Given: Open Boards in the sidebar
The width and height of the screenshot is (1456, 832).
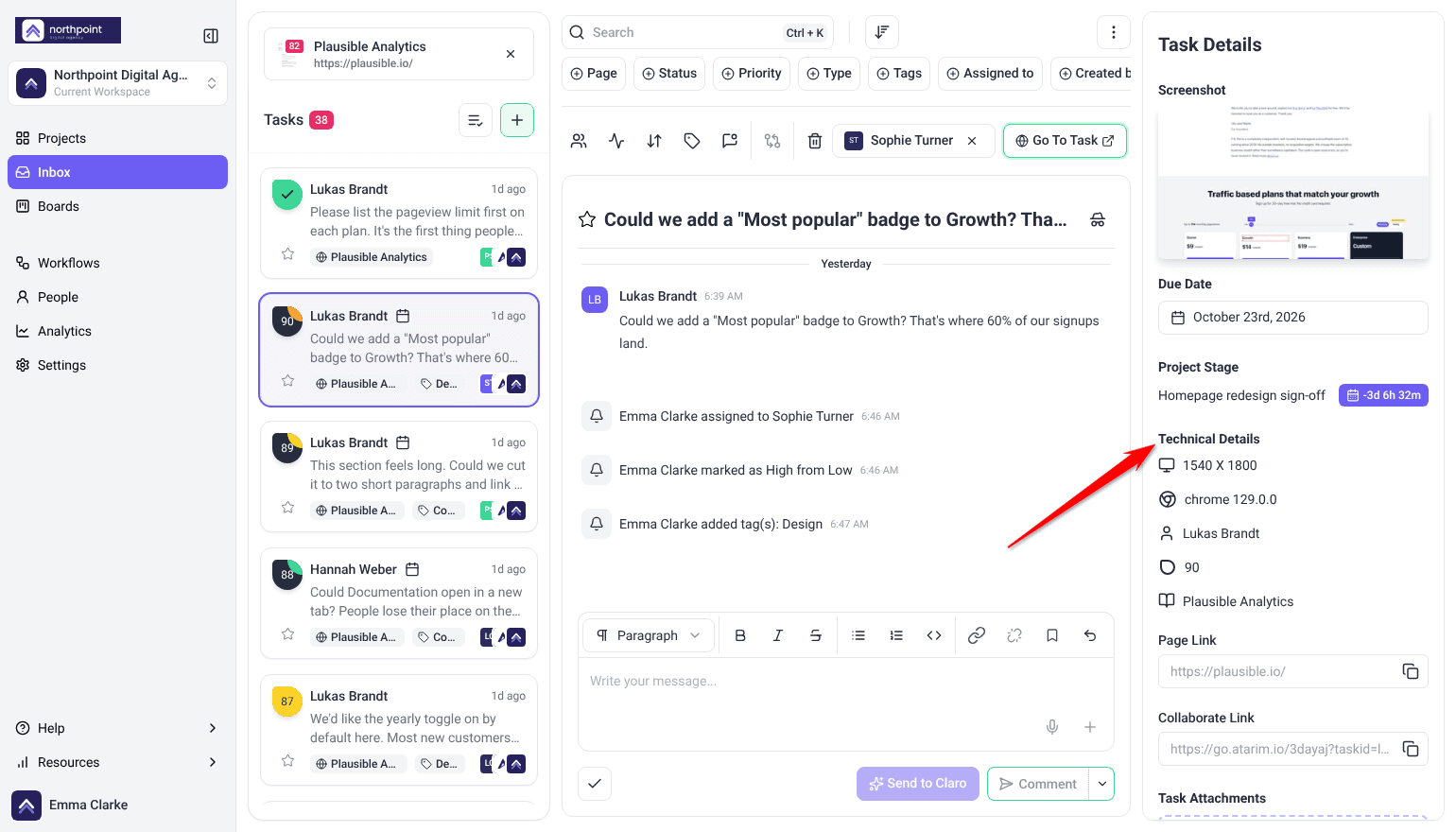Looking at the screenshot, I should [117, 206].
